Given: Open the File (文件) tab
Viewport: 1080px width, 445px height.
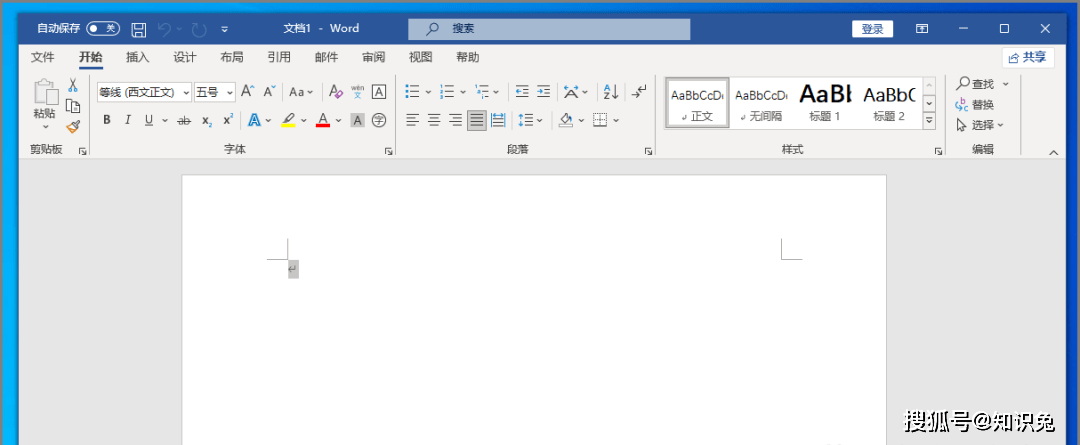Looking at the screenshot, I should 43,57.
